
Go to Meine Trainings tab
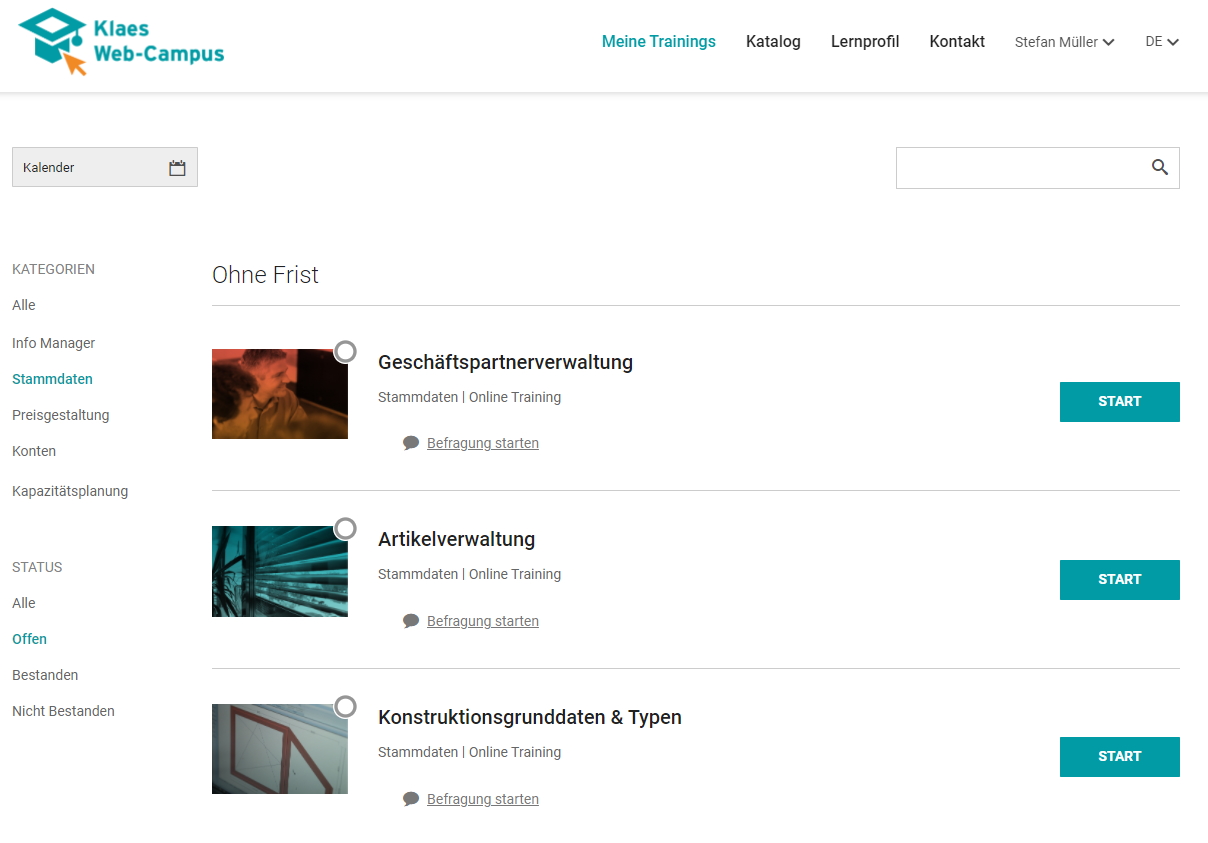pos(659,42)
